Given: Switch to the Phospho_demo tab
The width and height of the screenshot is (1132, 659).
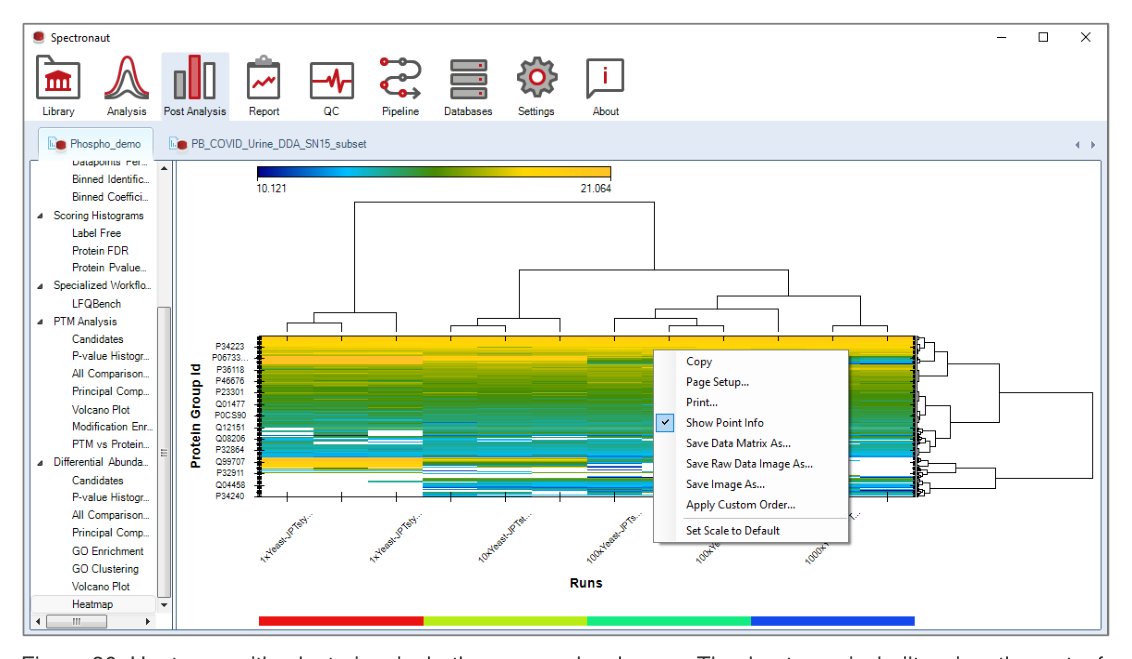Looking at the screenshot, I should [95, 144].
